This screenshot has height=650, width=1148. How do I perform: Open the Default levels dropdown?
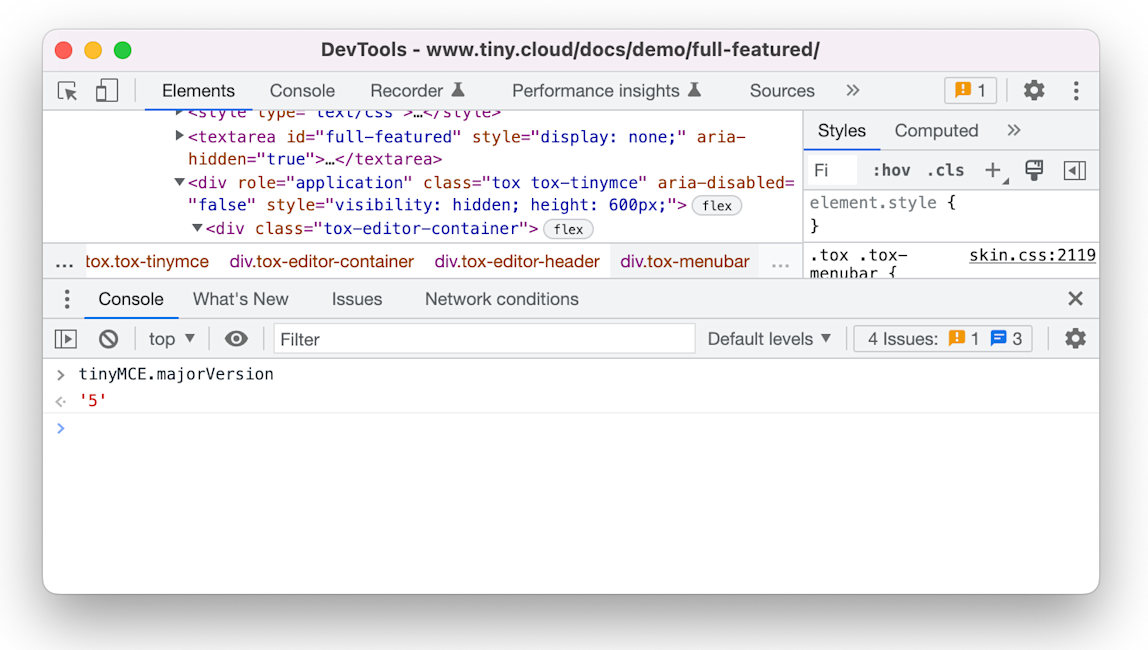click(x=769, y=339)
